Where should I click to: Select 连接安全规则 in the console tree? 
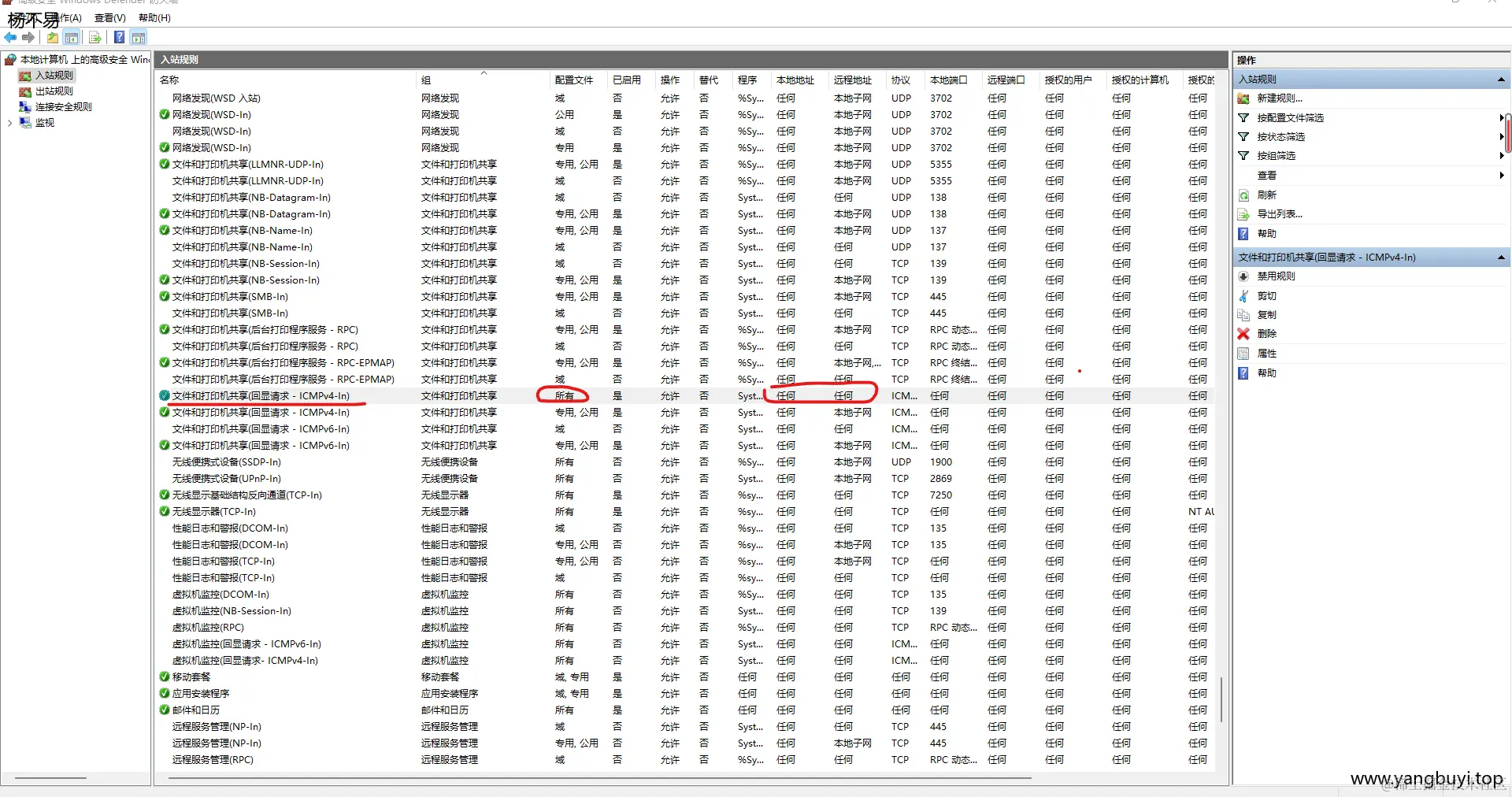point(64,107)
